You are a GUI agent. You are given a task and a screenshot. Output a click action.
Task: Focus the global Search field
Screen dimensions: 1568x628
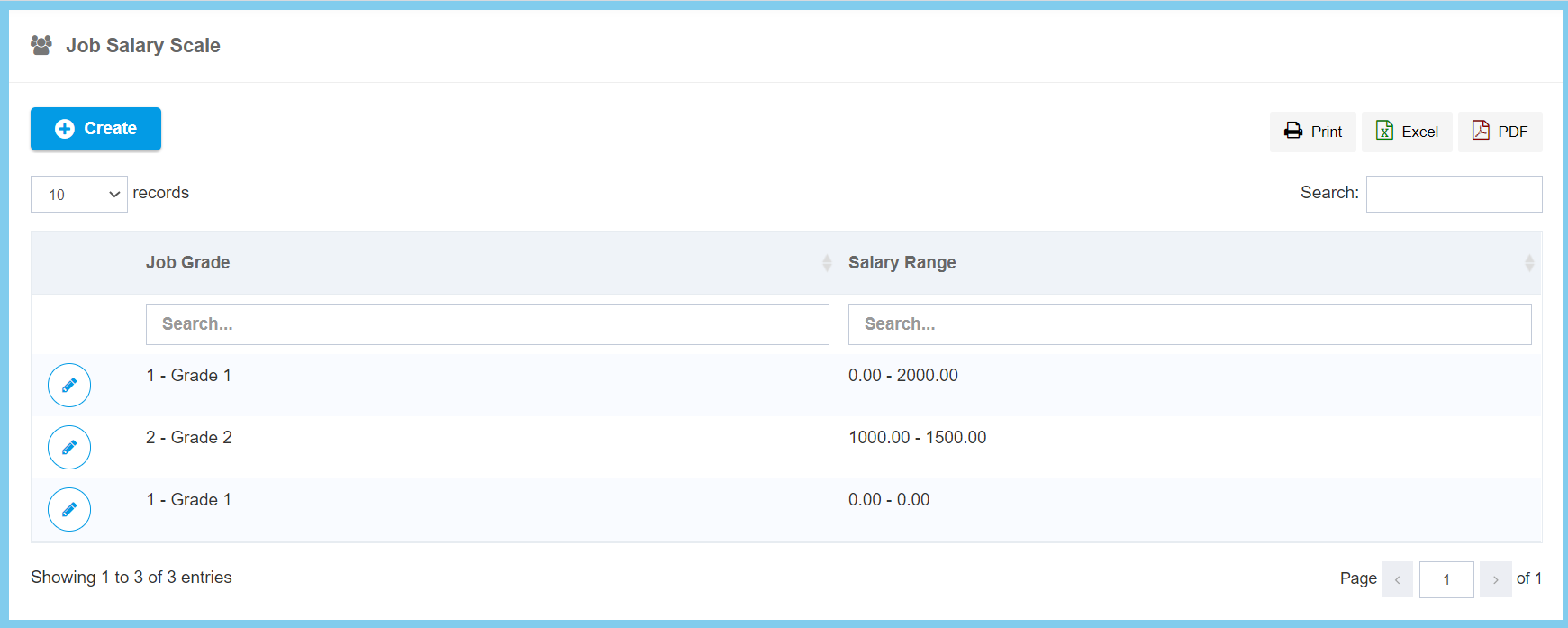(x=1453, y=195)
